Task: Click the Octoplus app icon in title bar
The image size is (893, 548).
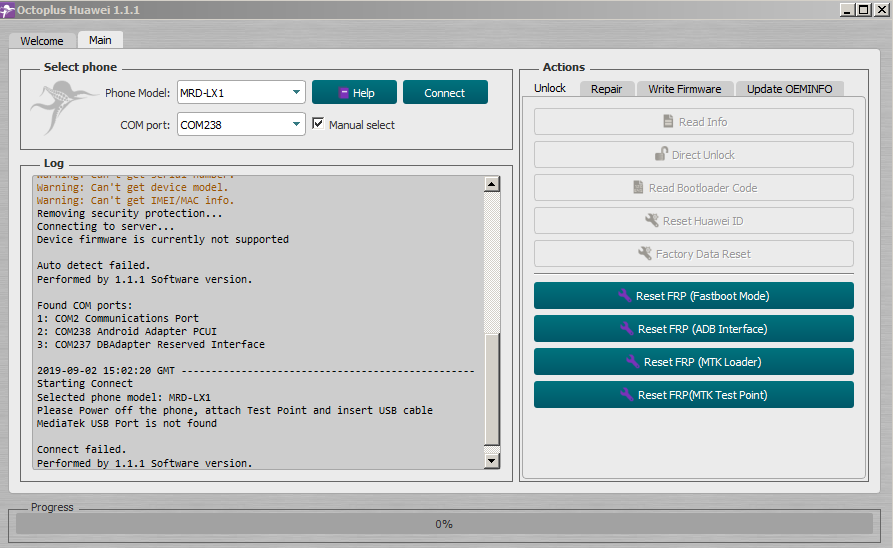Action: (8, 10)
